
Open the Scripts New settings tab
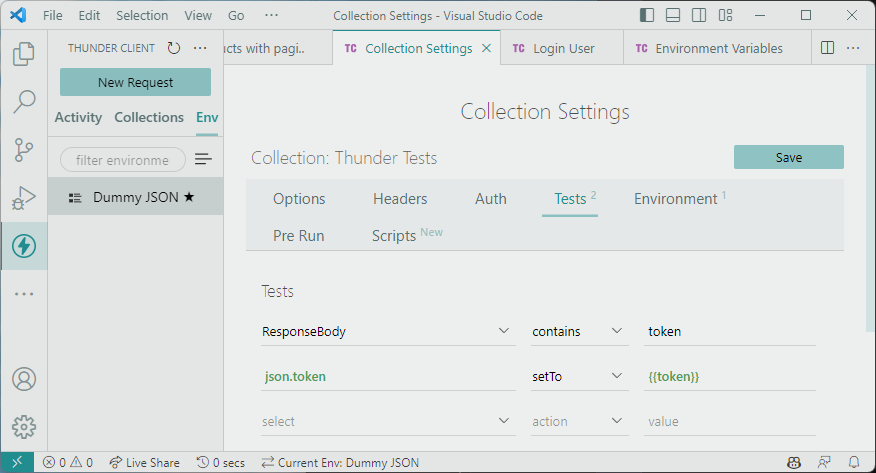(407, 236)
